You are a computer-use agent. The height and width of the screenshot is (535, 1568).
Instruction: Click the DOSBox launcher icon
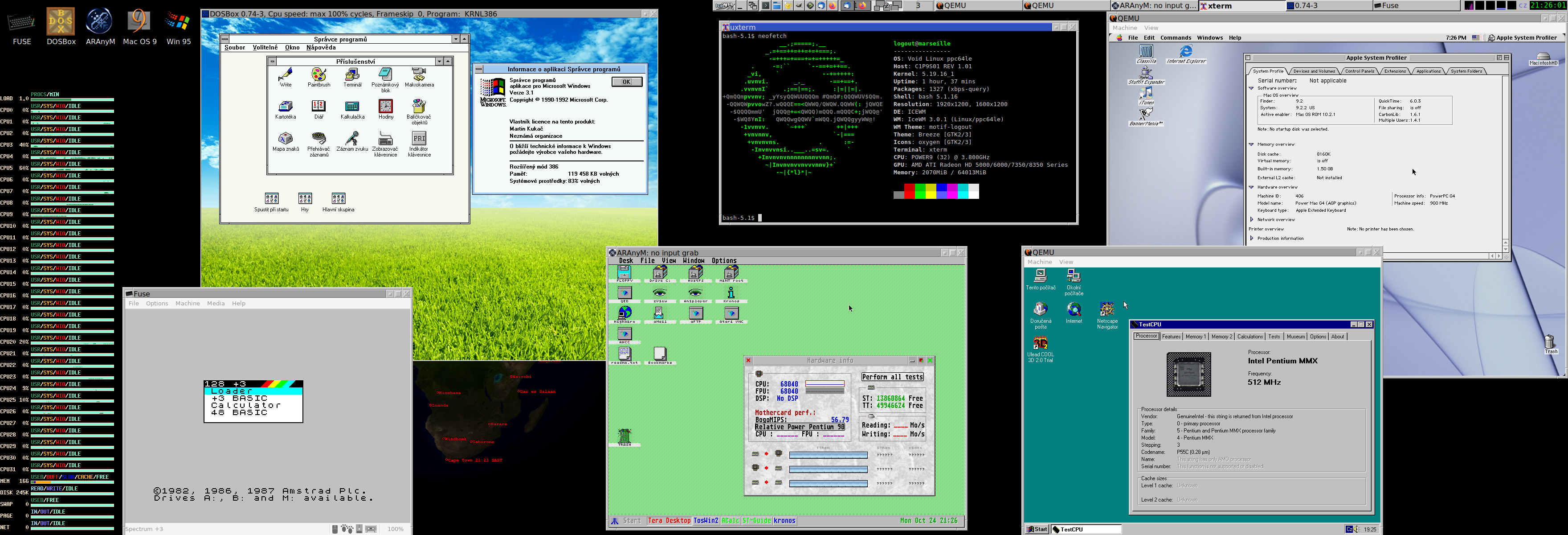[61, 22]
